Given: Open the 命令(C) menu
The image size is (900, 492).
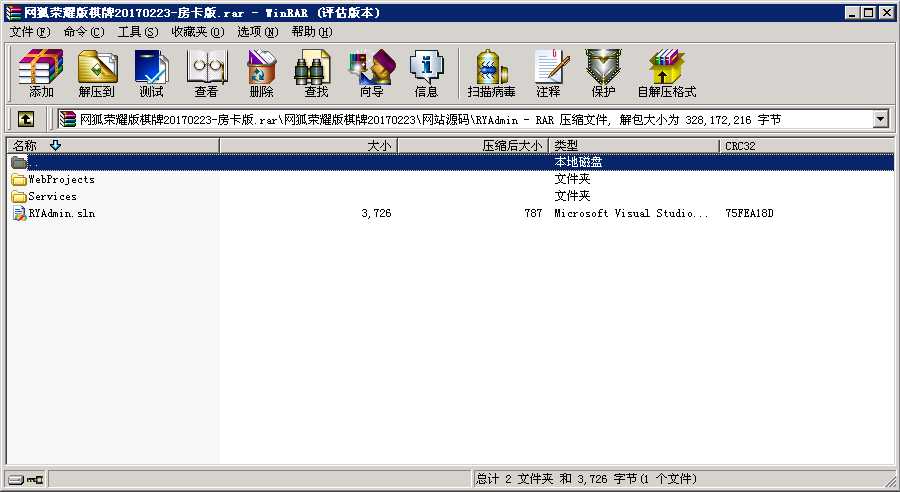Looking at the screenshot, I should click(x=84, y=32).
